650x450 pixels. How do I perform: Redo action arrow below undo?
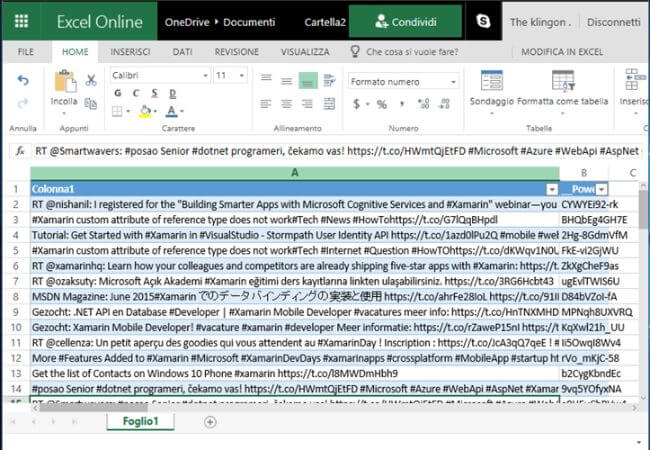tap(23, 103)
